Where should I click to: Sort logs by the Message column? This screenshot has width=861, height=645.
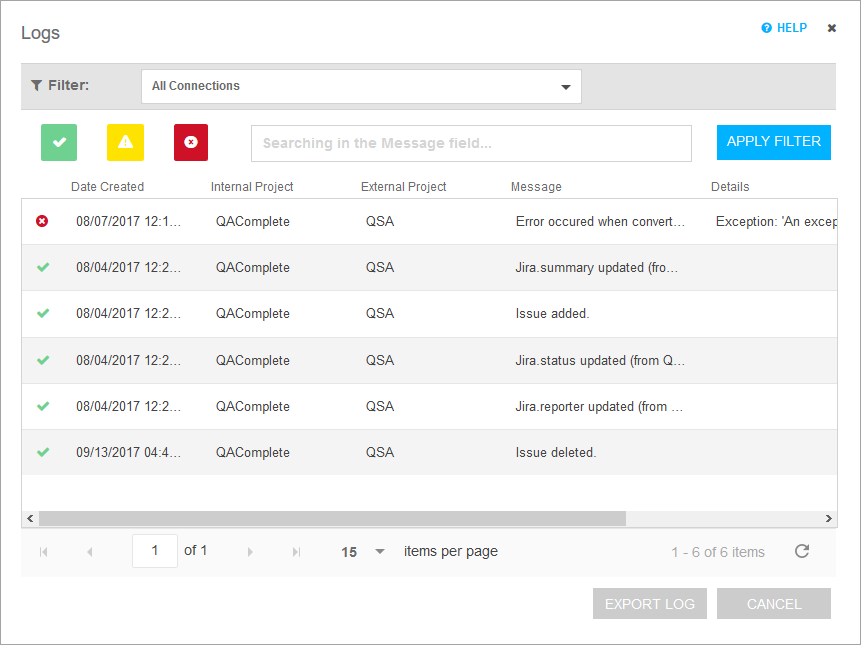click(x=536, y=186)
